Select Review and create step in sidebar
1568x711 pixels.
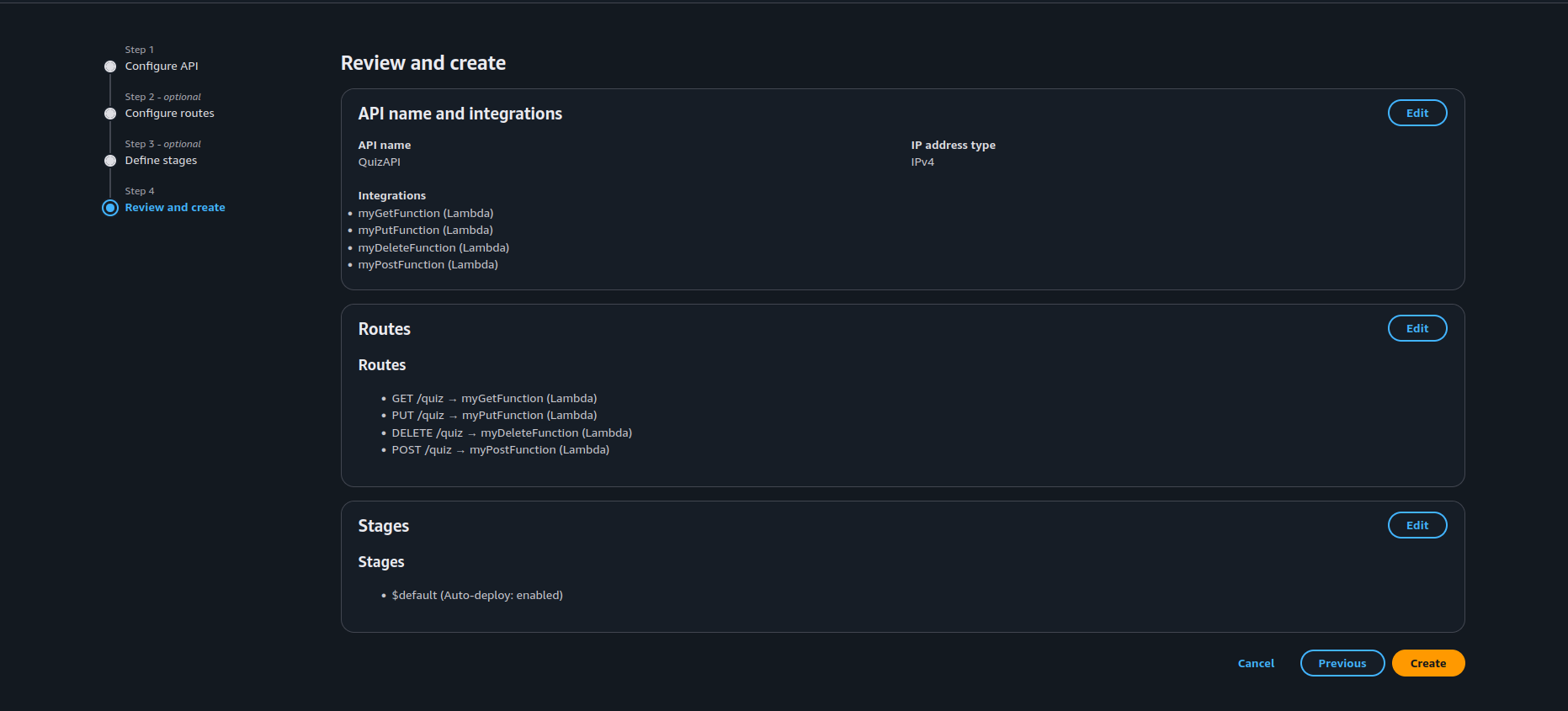point(175,208)
